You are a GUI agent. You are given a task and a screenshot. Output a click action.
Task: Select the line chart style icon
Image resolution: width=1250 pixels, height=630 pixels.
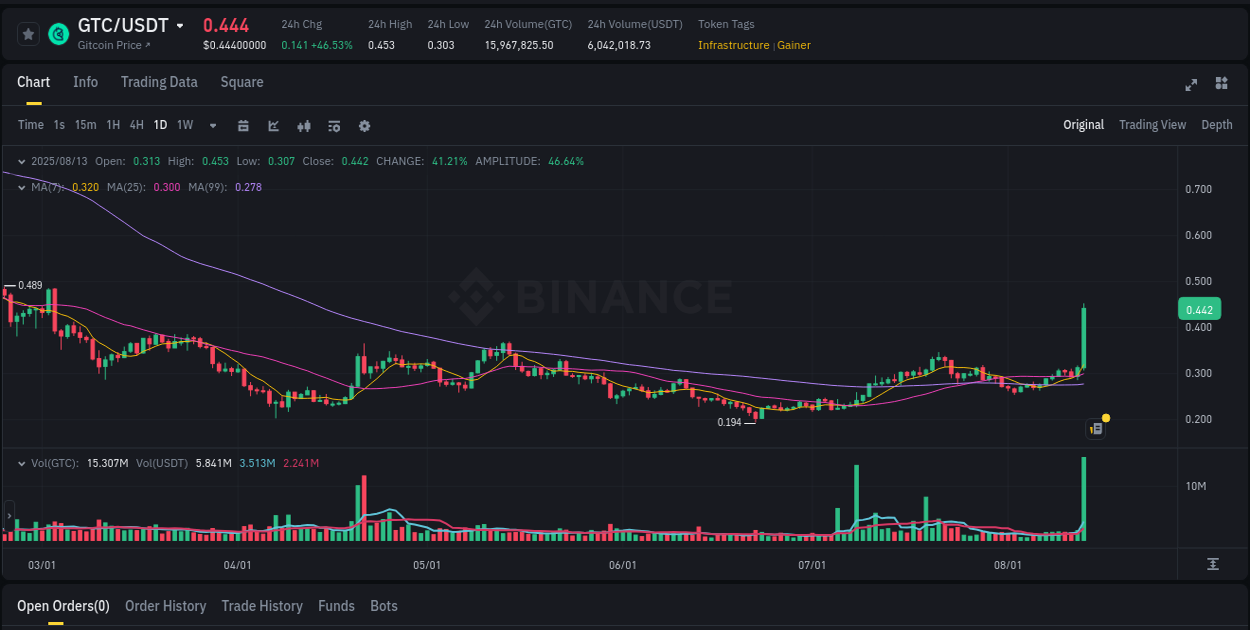pos(273,126)
